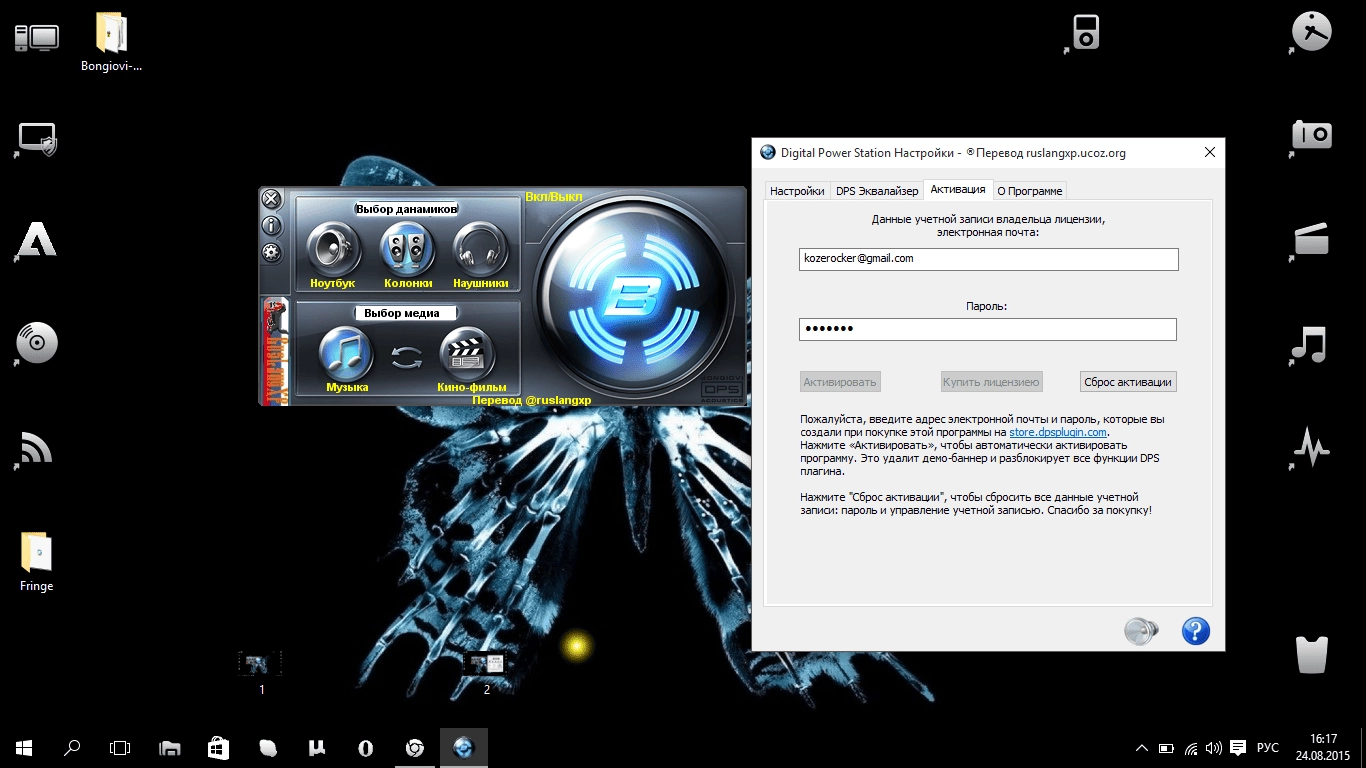Select the Колонки speakers option
The height and width of the screenshot is (768, 1366).
click(x=408, y=248)
